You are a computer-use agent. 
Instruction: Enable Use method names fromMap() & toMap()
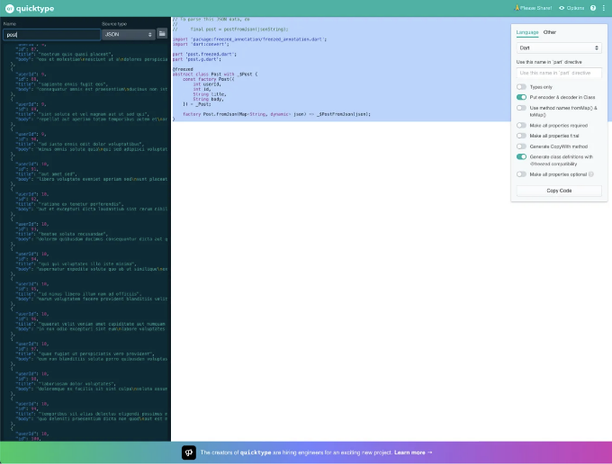pos(521,108)
